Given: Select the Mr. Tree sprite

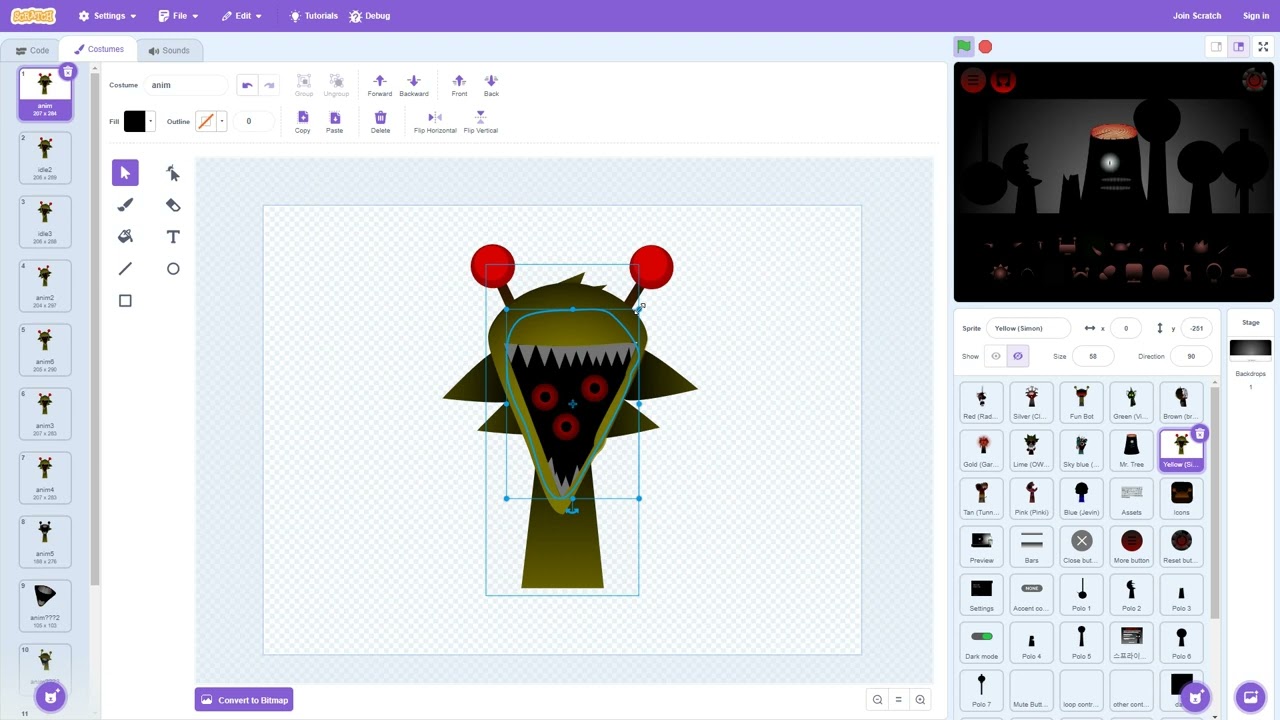Looking at the screenshot, I should (1131, 449).
